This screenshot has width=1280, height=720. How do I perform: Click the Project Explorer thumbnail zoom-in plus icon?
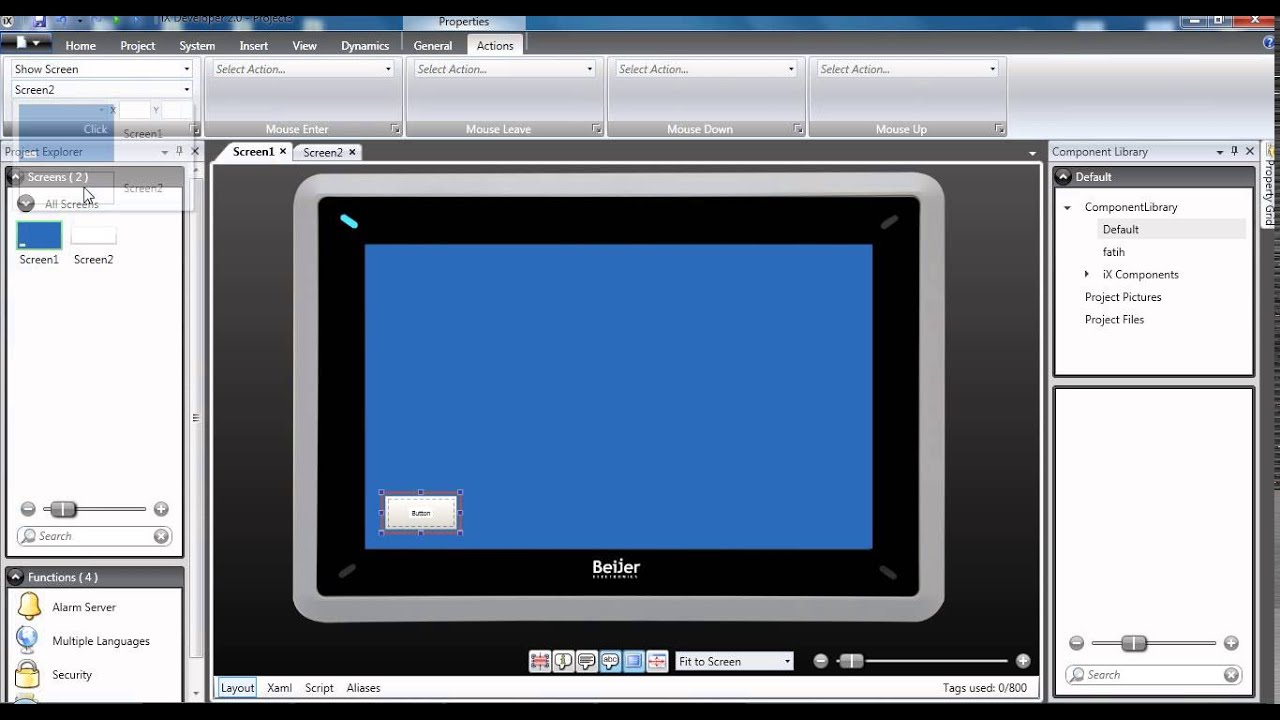[x=161, y=509]
